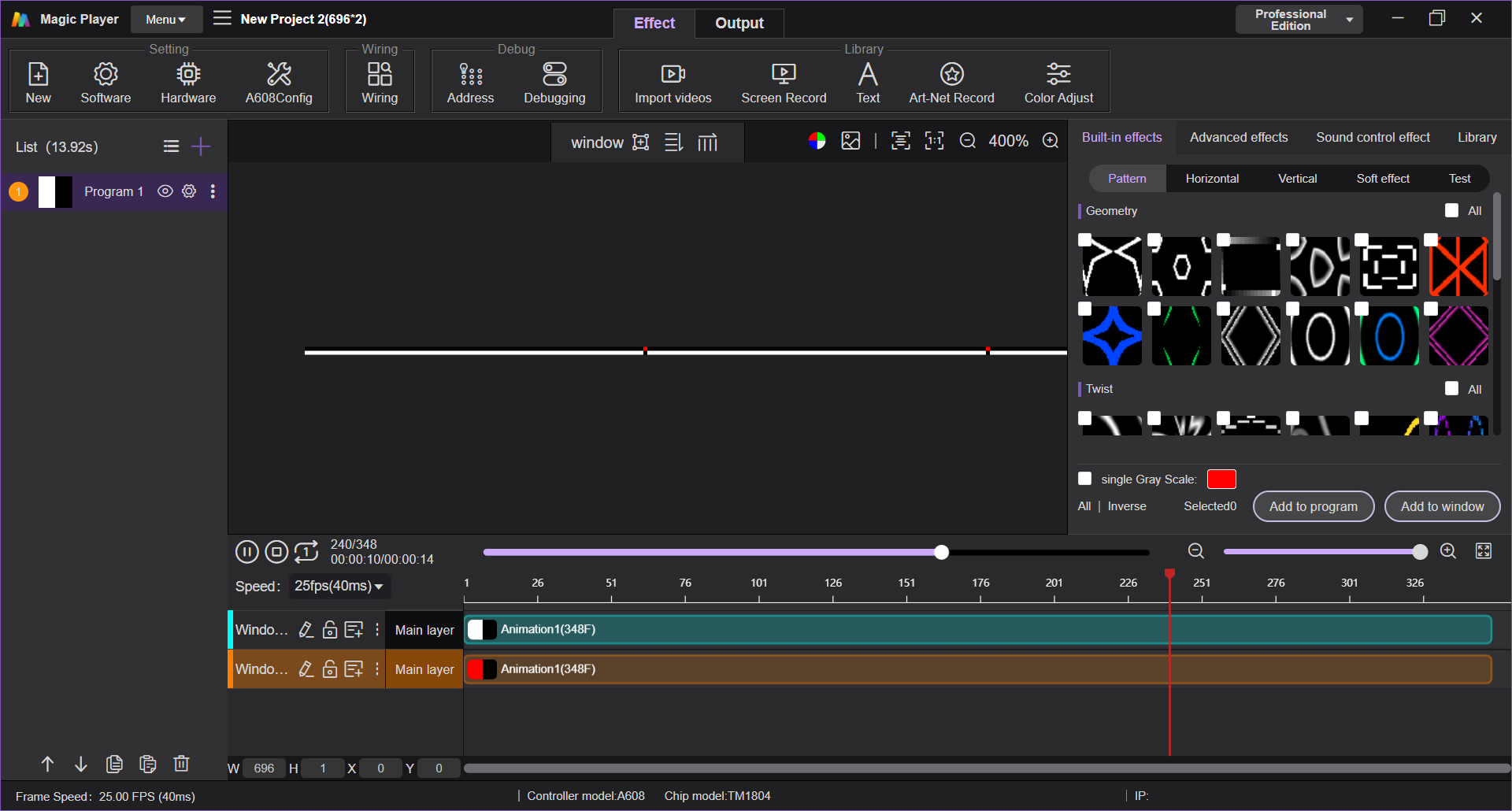
Task: Click the background image icon in preview toolbar
Action: (x=850, y=141)
